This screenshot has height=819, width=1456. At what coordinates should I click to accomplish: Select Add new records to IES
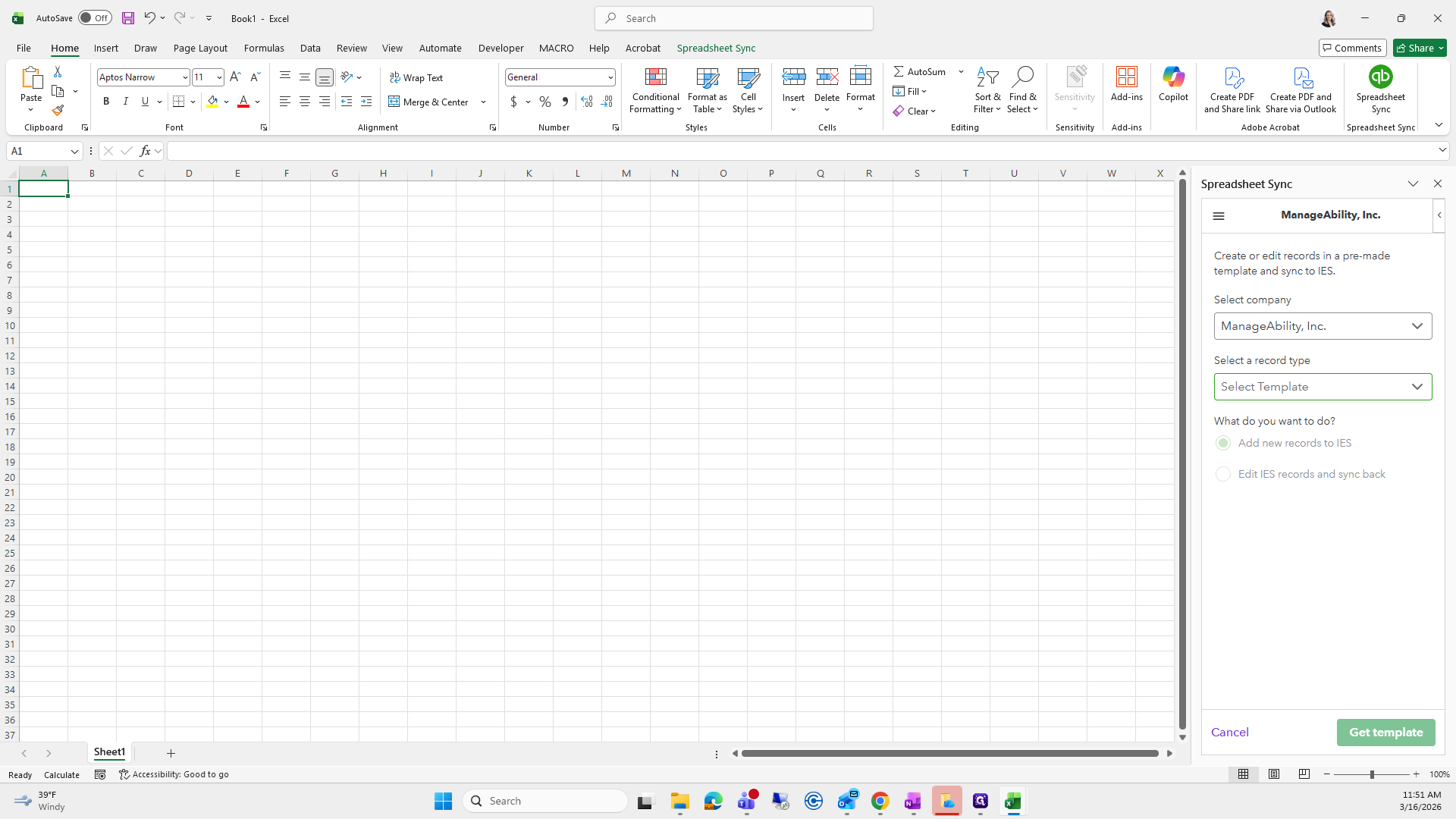tap(1223, 443)
